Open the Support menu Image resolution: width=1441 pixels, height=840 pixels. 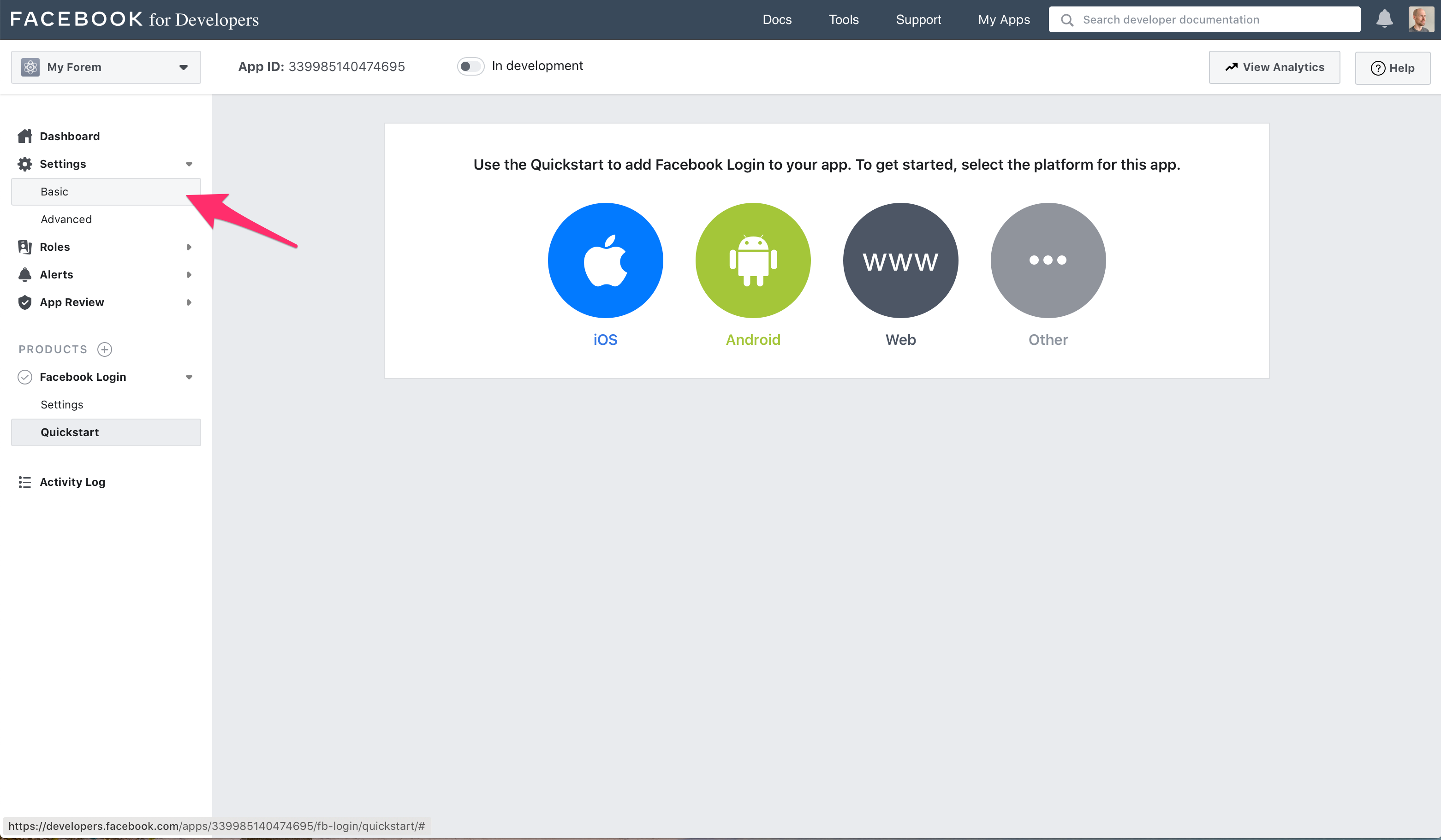918,19
